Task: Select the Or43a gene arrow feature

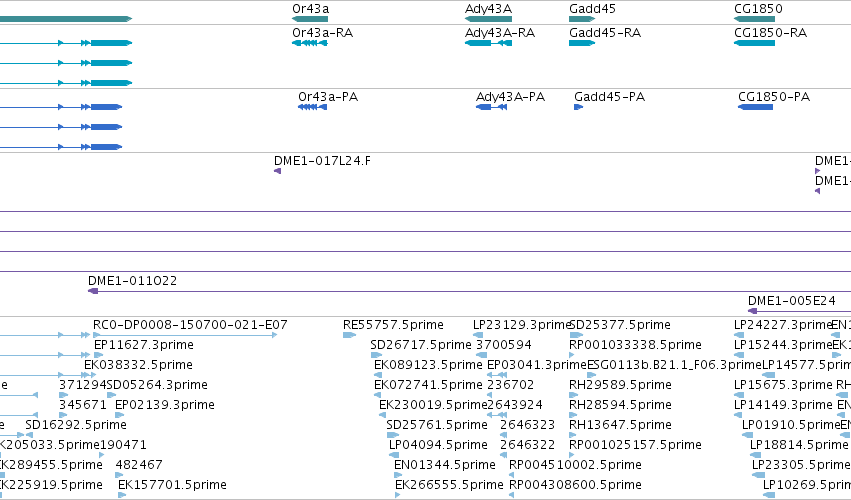Action: tap(310, 19)
